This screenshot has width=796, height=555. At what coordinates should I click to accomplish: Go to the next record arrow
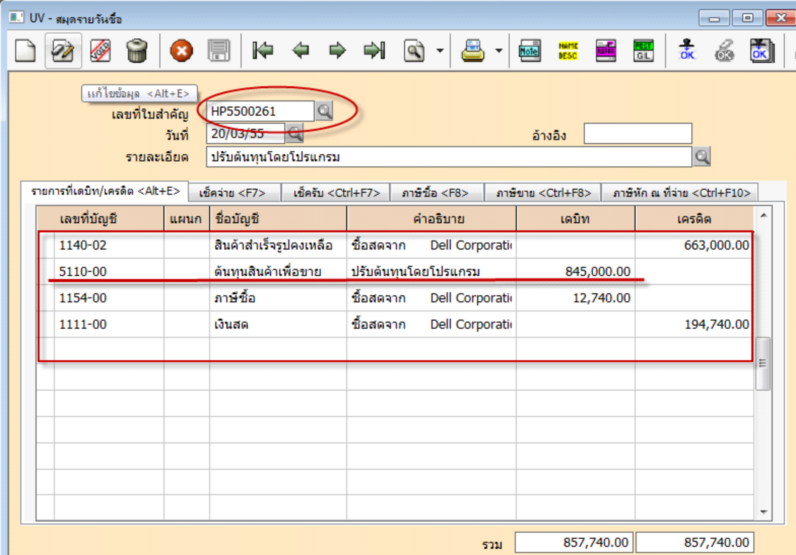[x=338, y=51]
